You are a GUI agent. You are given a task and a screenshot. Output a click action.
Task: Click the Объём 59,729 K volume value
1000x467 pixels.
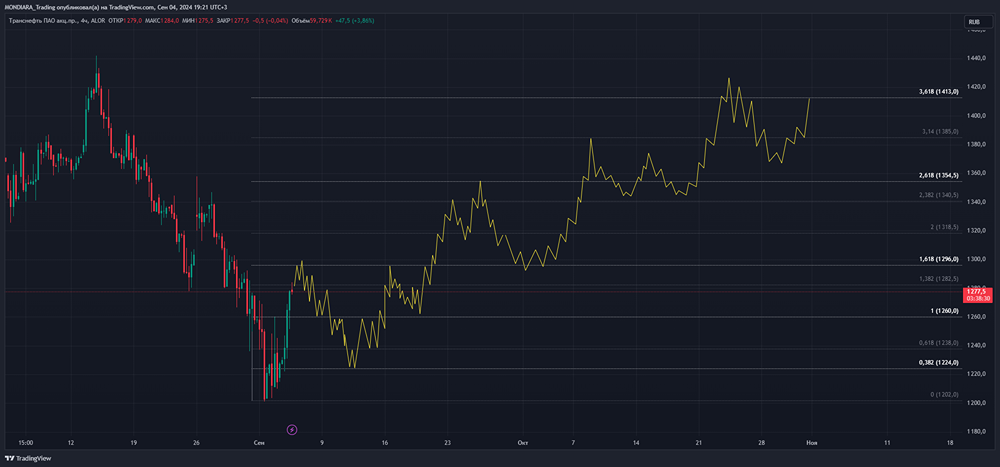[x=312, y=21]
